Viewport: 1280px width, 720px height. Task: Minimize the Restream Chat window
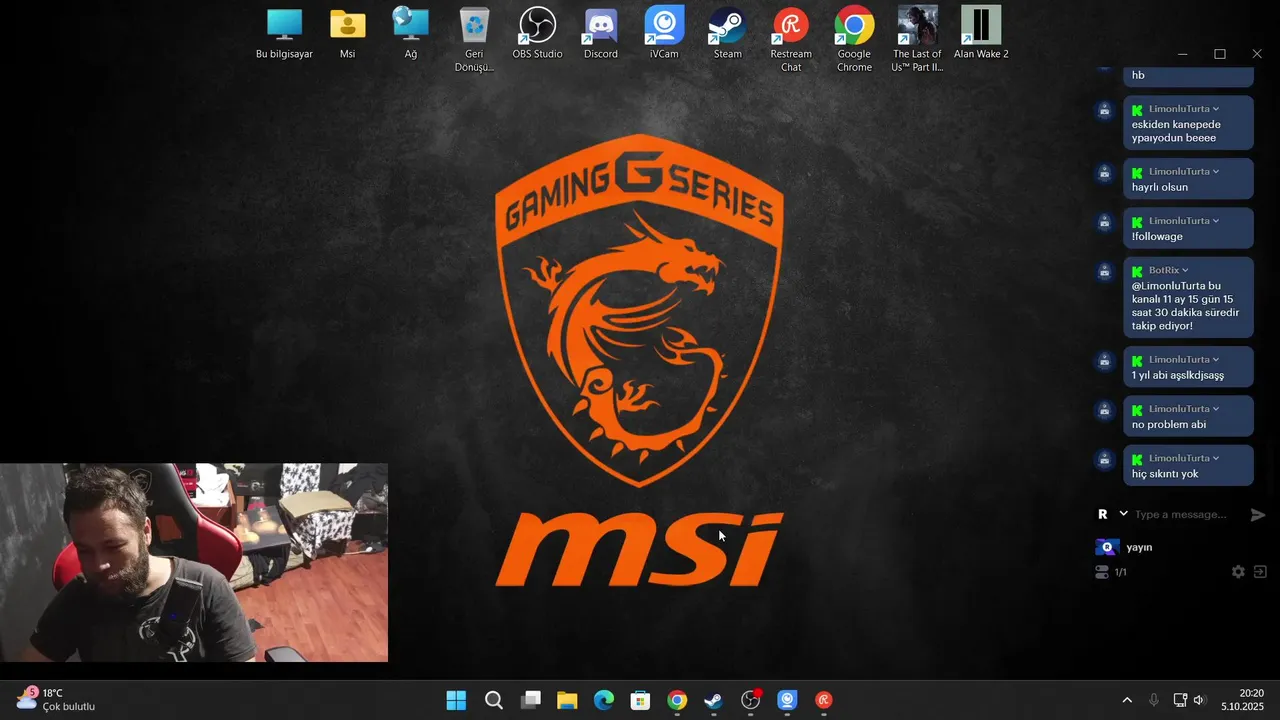(x=1182, y=54)
